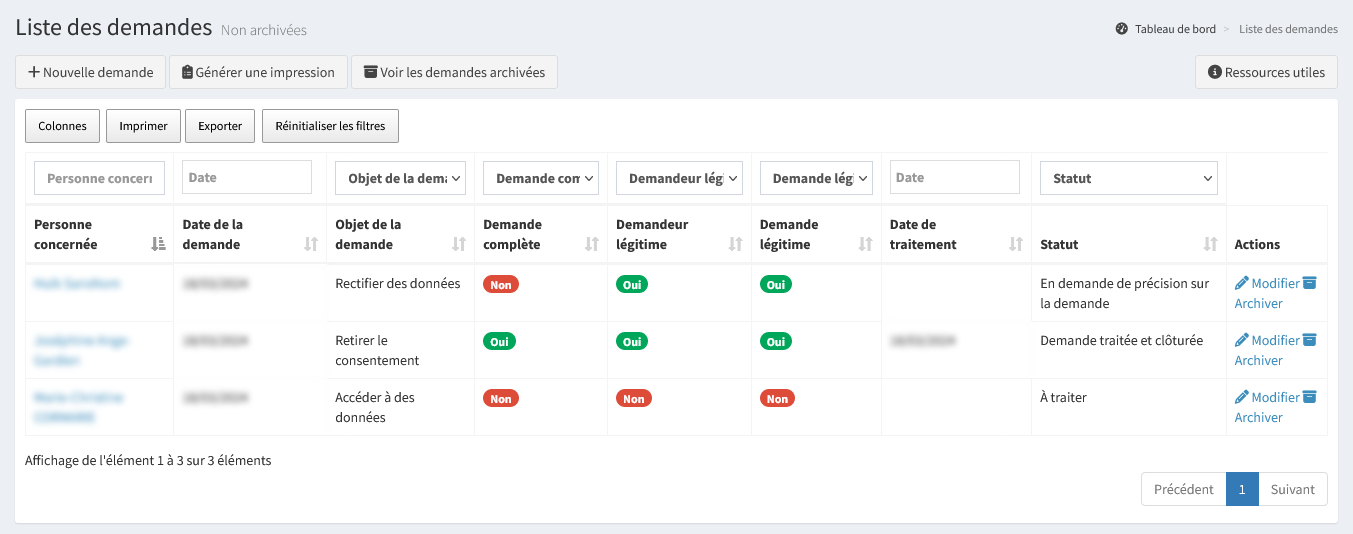Sort Date de traitement column arrows
The height and width of the screenshot is (534, 1353).
click(x=1015, y=244)
